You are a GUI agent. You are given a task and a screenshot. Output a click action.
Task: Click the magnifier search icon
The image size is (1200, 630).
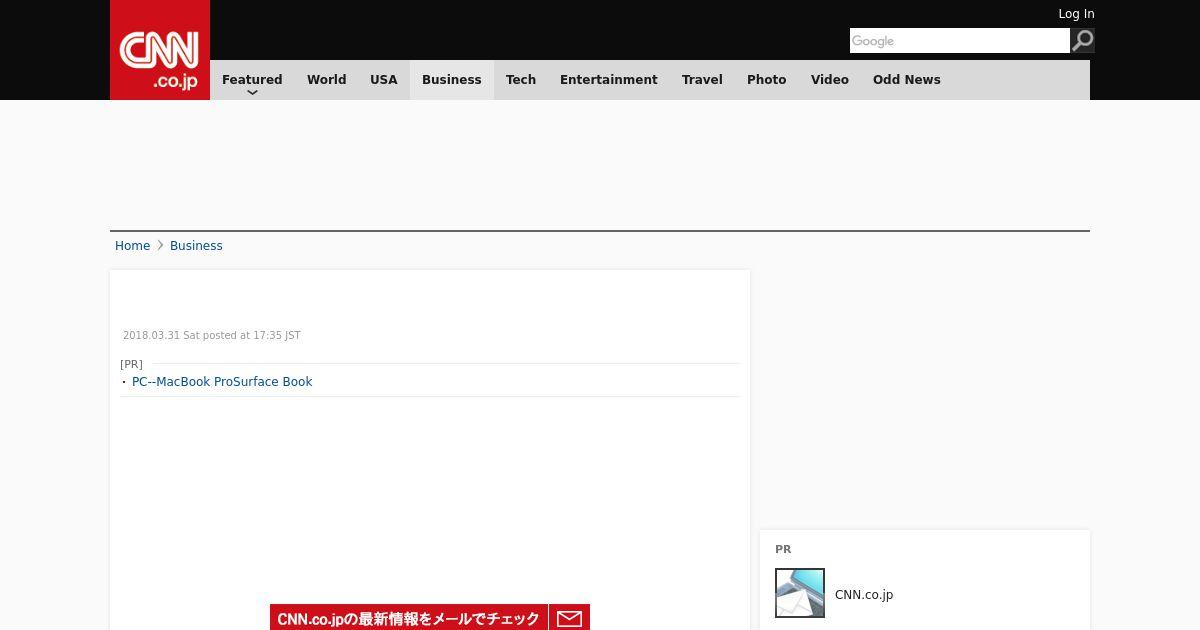point(1082,40)
